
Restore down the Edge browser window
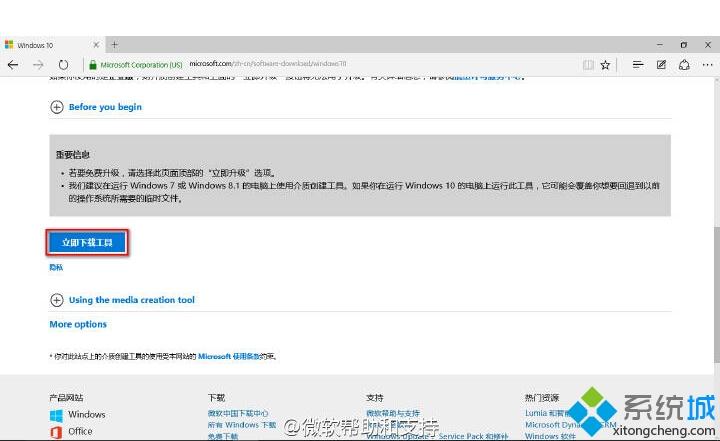click(x=684, y=45)
